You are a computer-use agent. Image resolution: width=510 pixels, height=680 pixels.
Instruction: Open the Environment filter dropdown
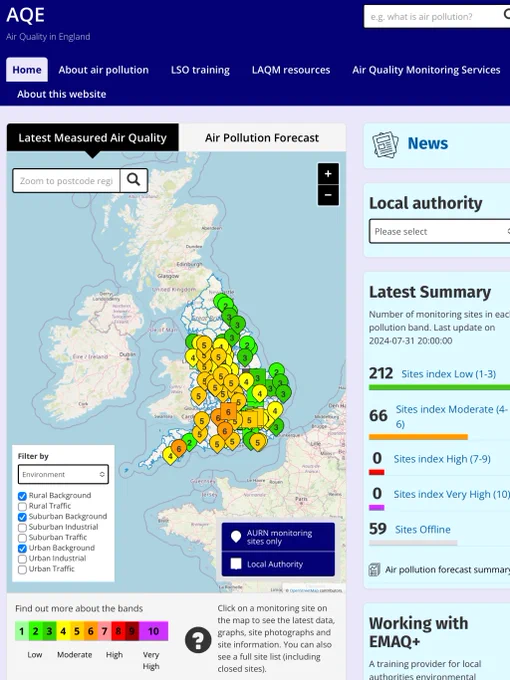(63, 474)
